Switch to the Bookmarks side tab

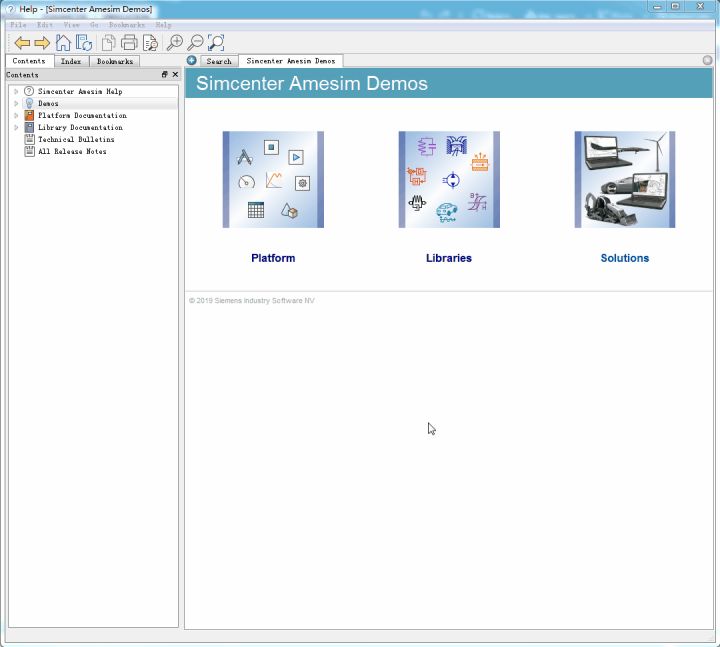point(115,61)
